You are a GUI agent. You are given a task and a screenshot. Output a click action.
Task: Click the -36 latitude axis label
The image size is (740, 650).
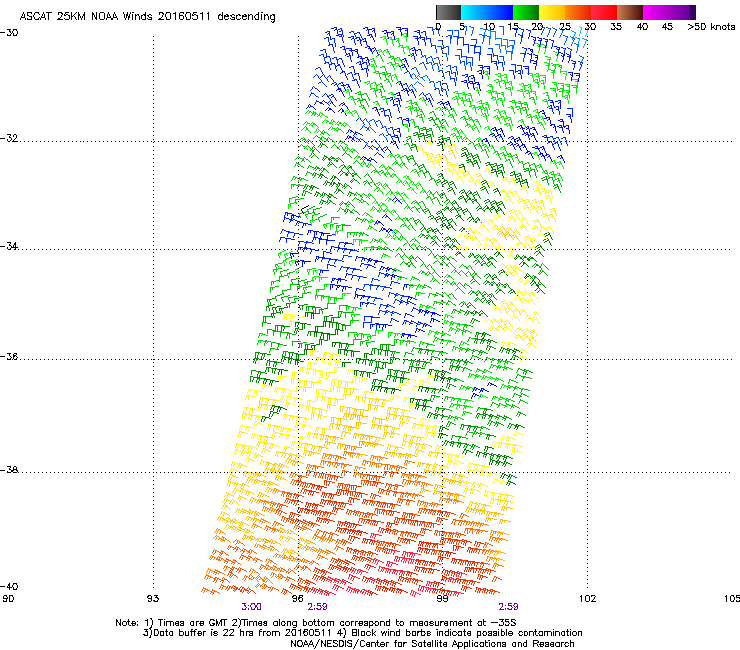[x=9, y=356]
